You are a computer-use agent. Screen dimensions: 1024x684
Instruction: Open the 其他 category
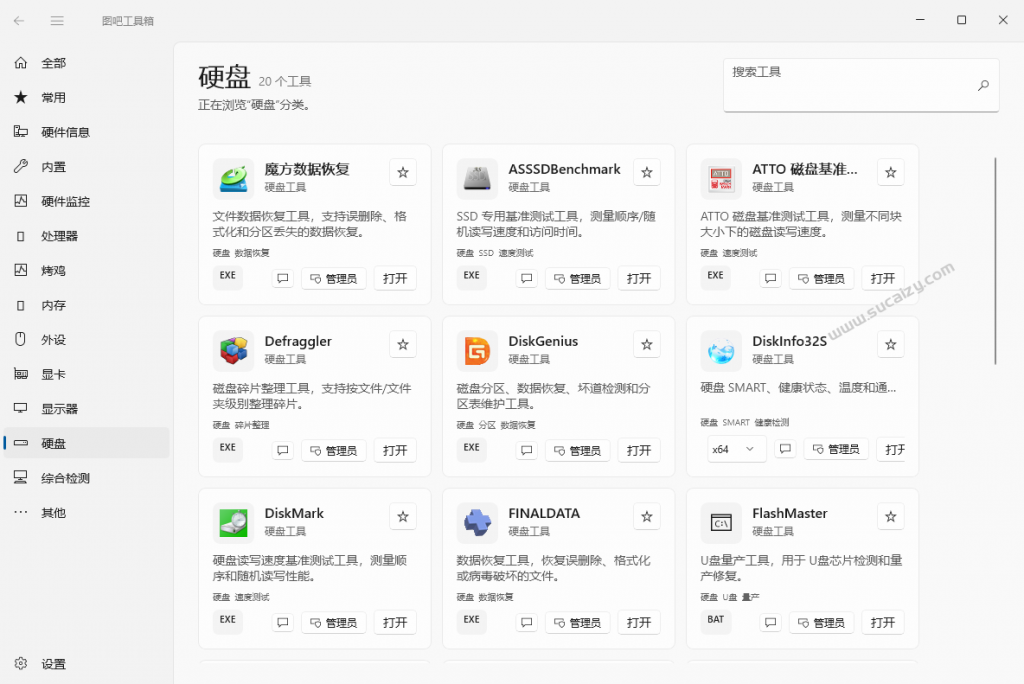coord(86,513)
